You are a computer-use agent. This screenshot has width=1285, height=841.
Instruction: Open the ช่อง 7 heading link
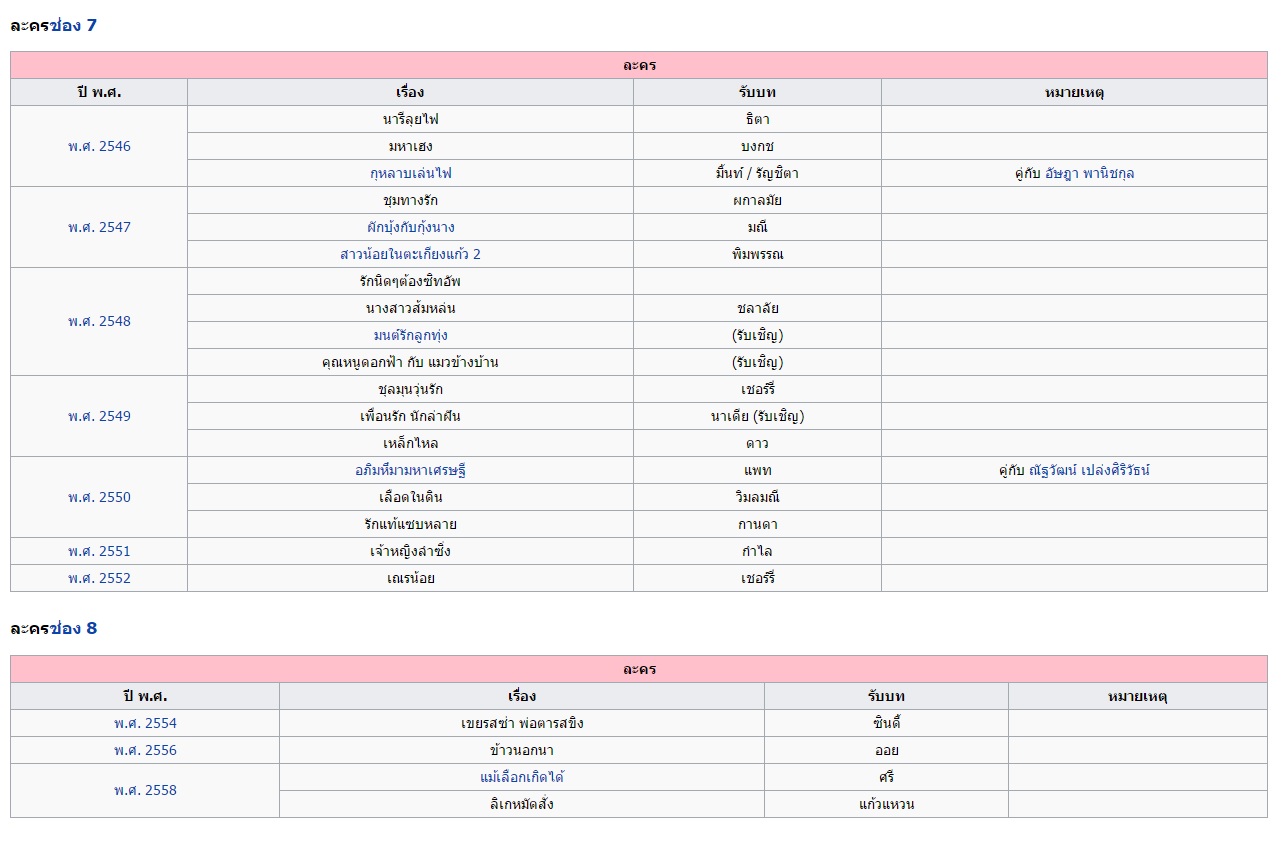point(73,25)
